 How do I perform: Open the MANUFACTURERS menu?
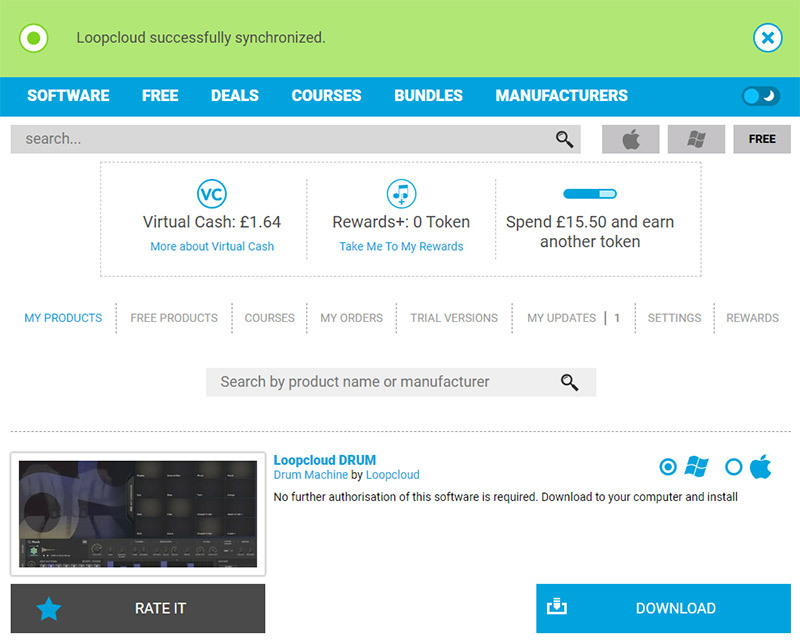click(562, 96)
